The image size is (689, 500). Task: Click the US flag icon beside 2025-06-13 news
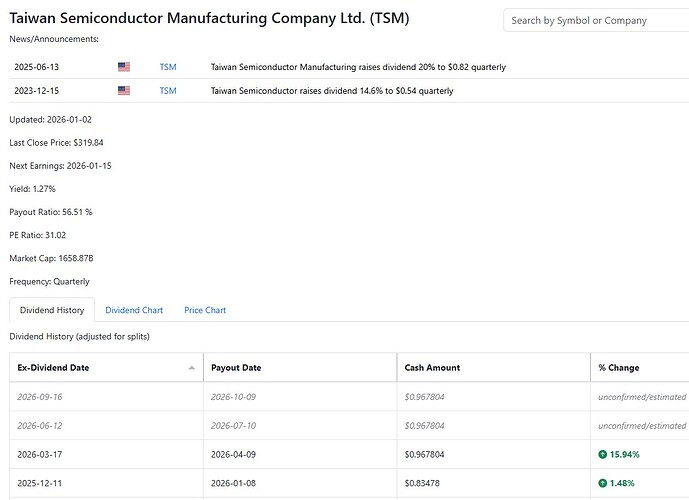click(124, 67)
